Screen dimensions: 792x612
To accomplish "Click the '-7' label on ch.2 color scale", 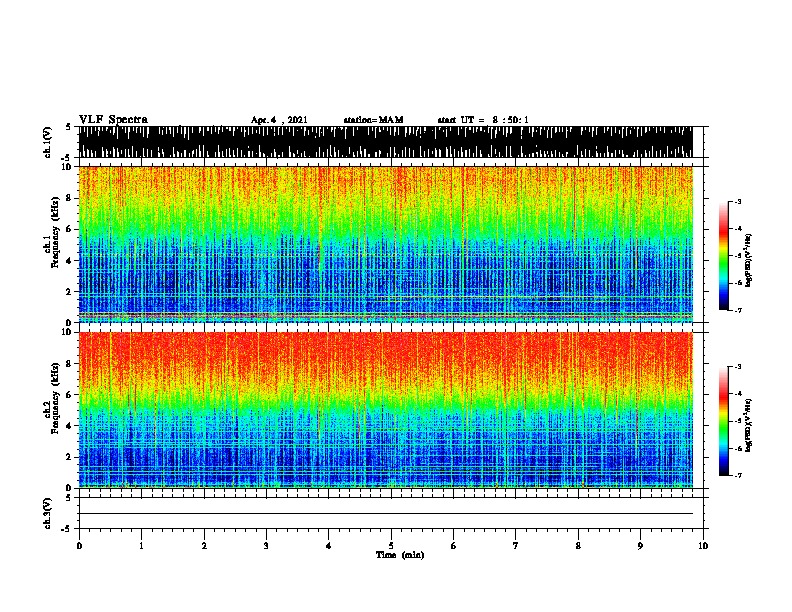I will tap(737, 475).
